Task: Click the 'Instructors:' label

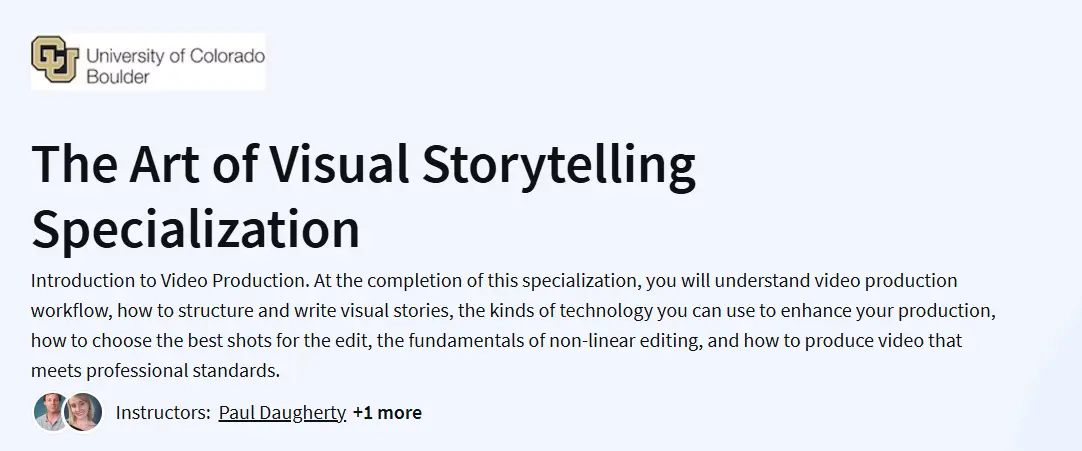Action: point(163,412)
